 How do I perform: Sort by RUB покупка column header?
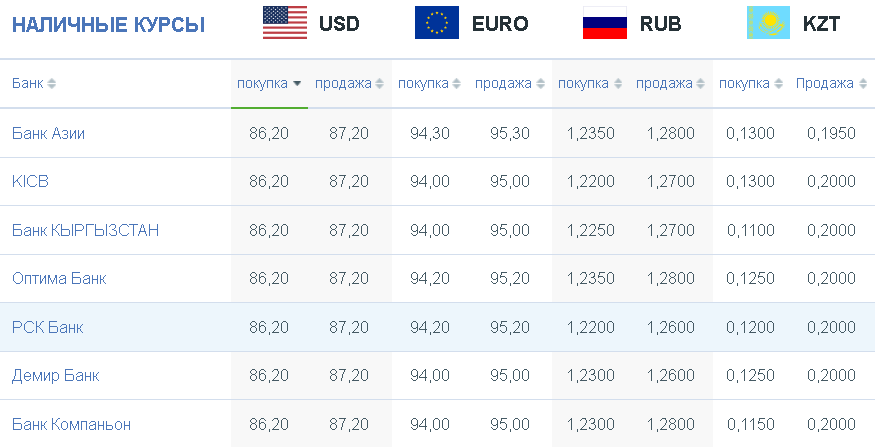[x=590, y=84]
